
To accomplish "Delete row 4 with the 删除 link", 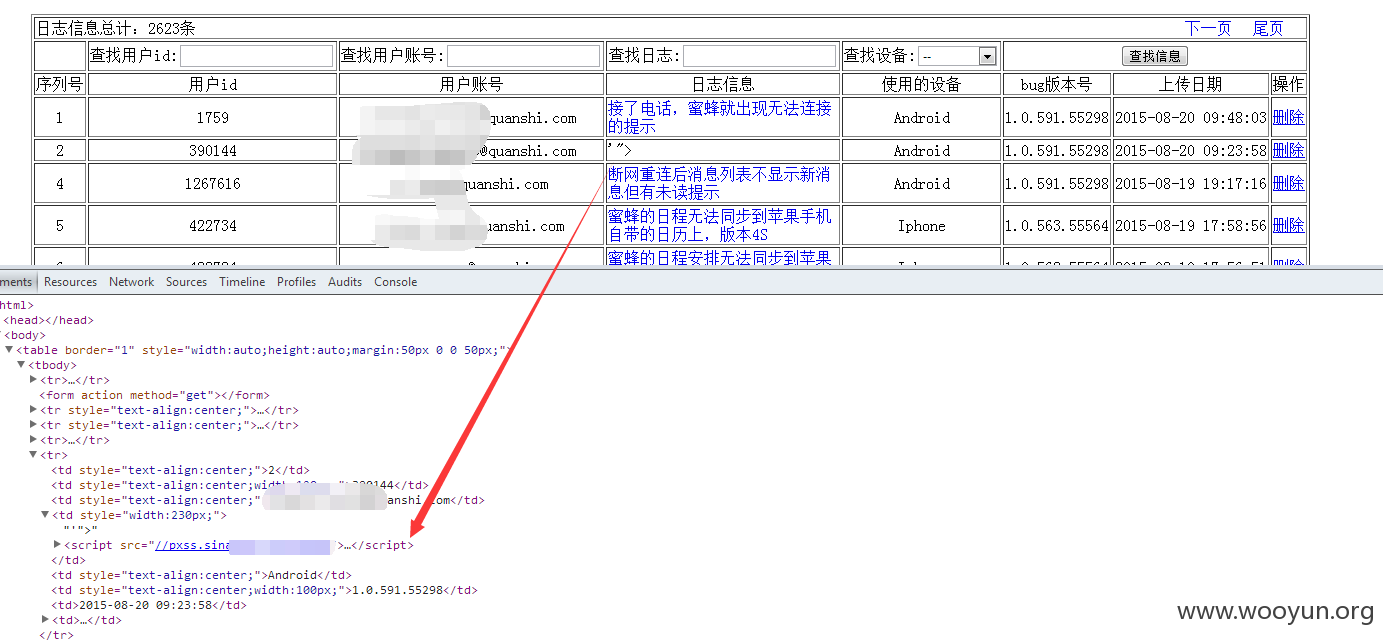I will click(1288, 183).
